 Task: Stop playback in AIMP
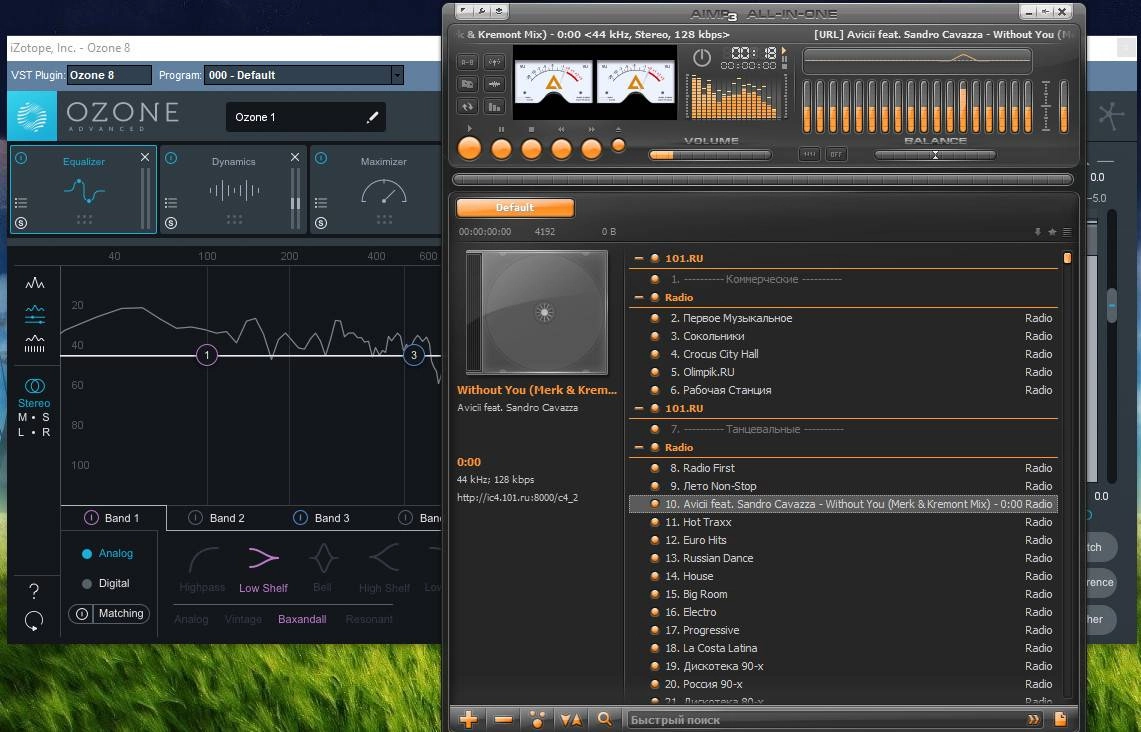point(531,148)
